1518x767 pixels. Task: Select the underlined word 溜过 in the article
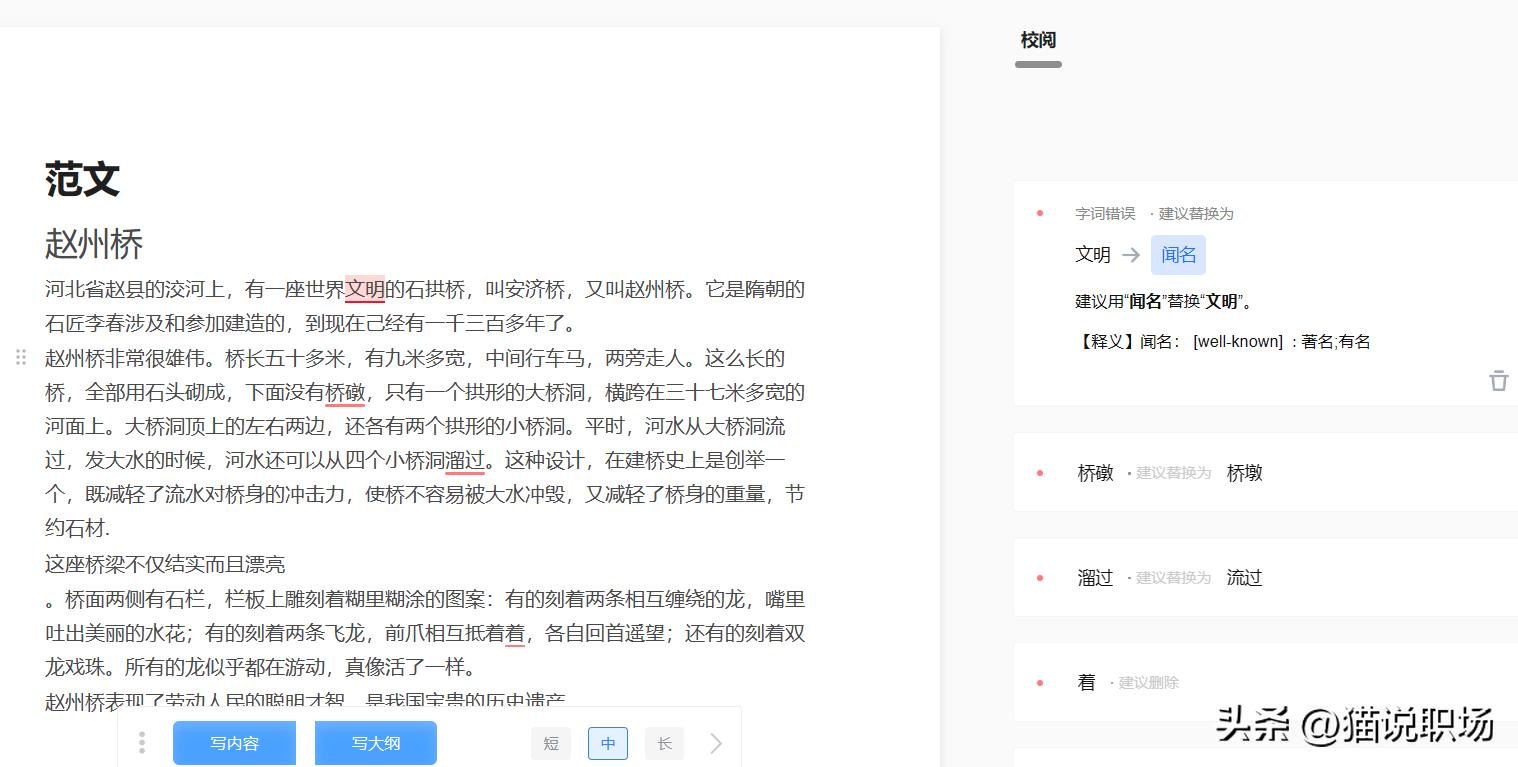(466, 459)
